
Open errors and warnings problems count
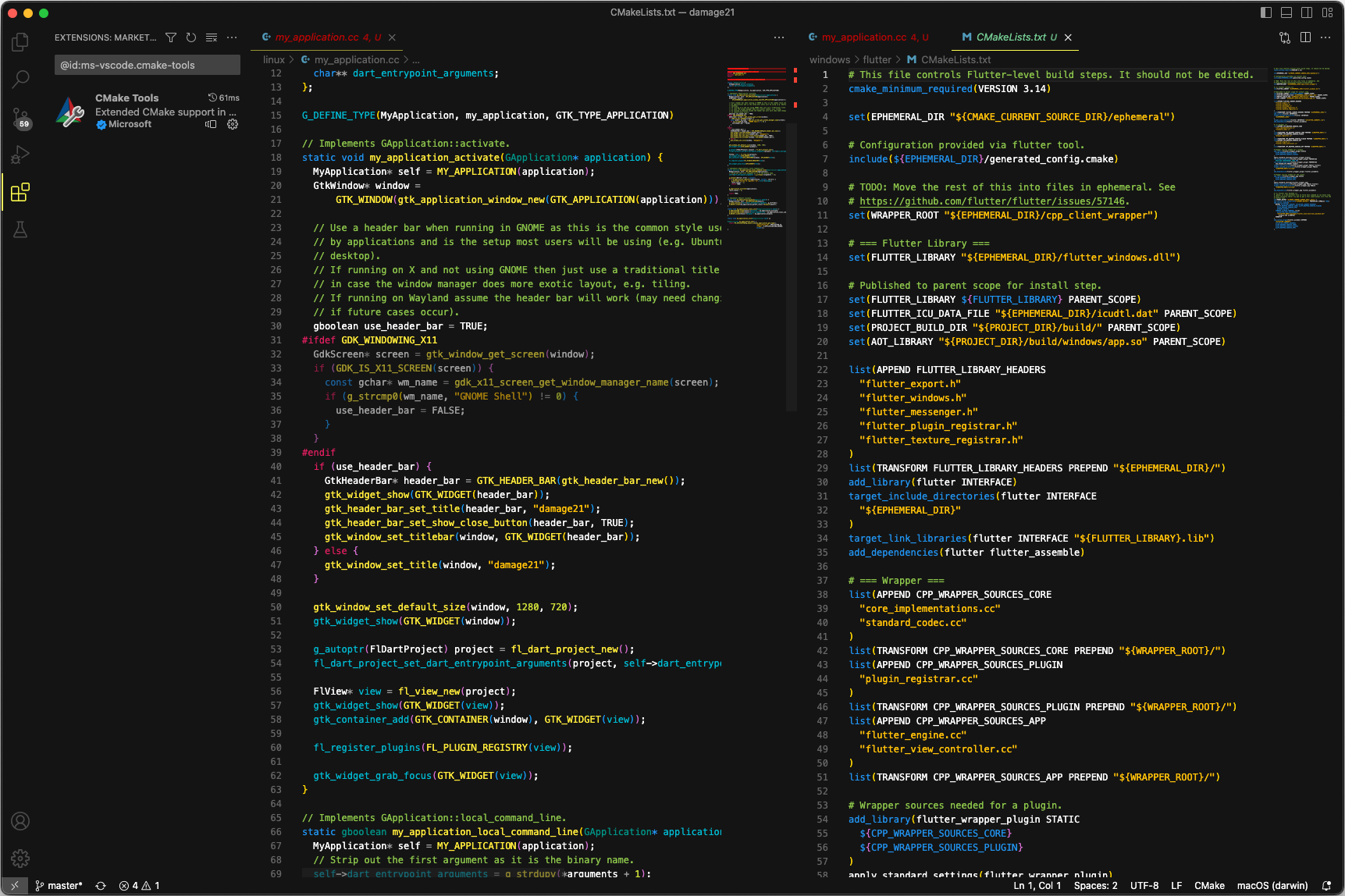[140, 886]
